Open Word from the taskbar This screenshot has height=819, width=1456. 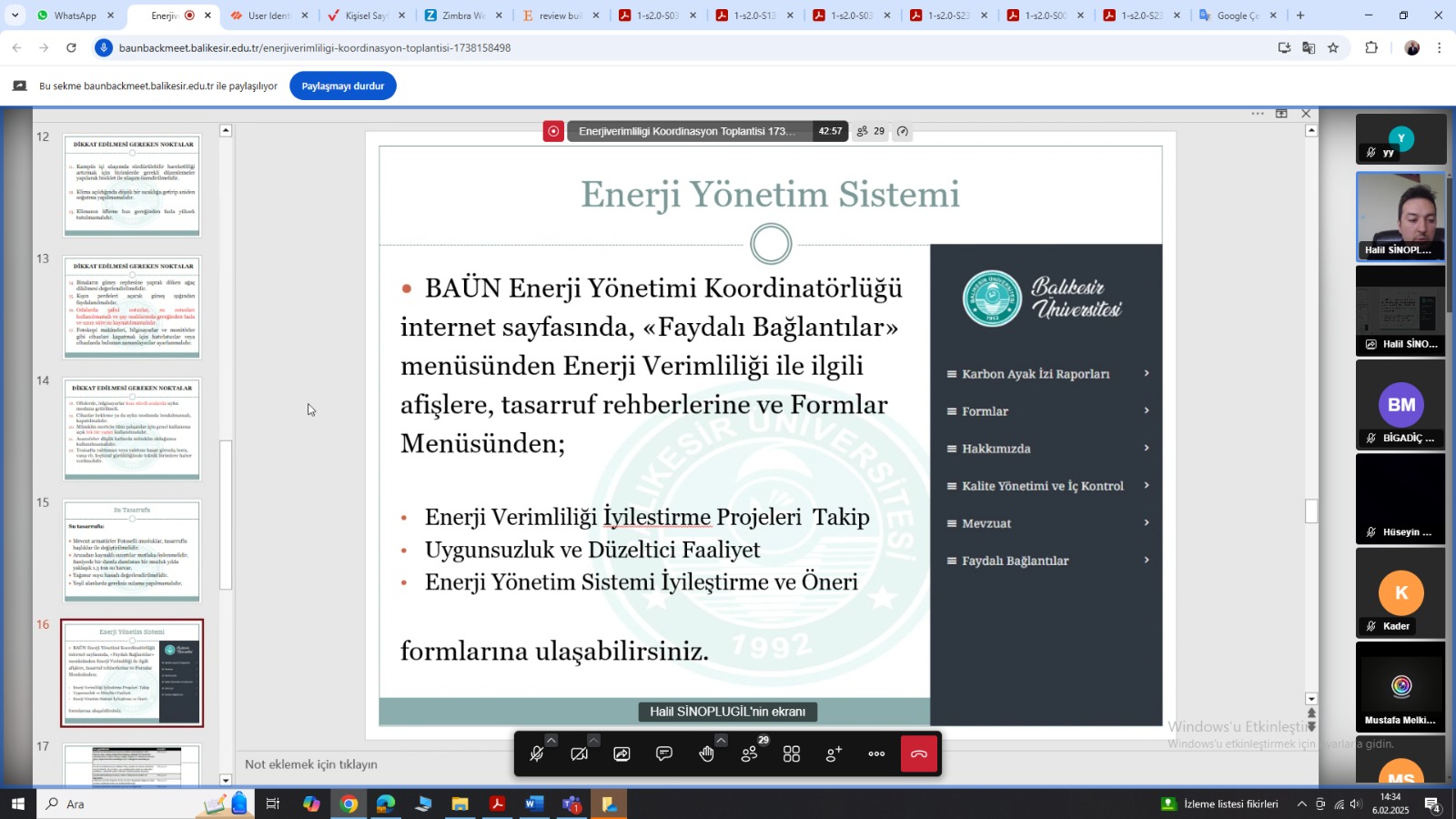click(534, 804)
